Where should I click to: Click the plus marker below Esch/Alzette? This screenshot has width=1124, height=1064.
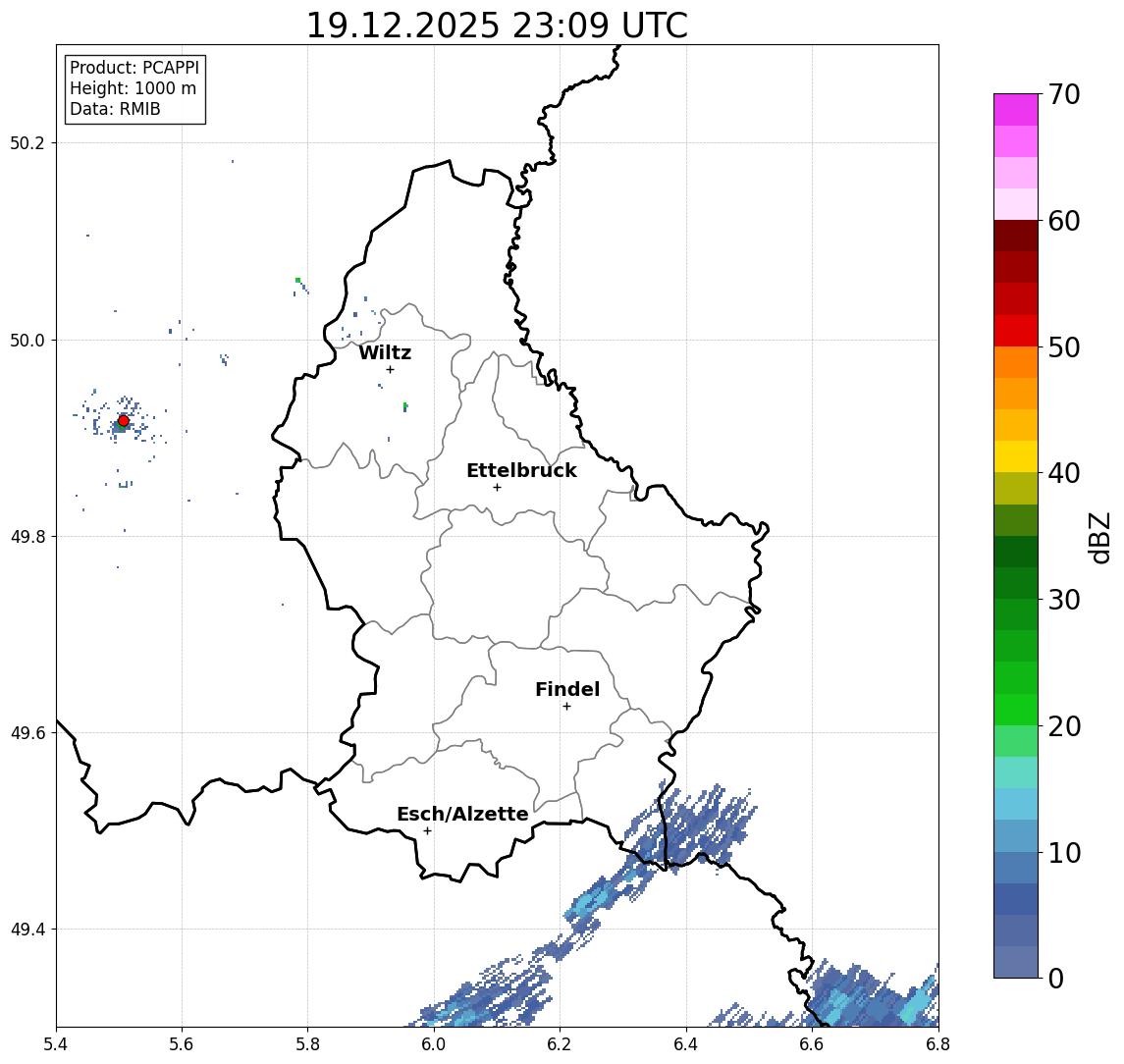coord(427,831)
